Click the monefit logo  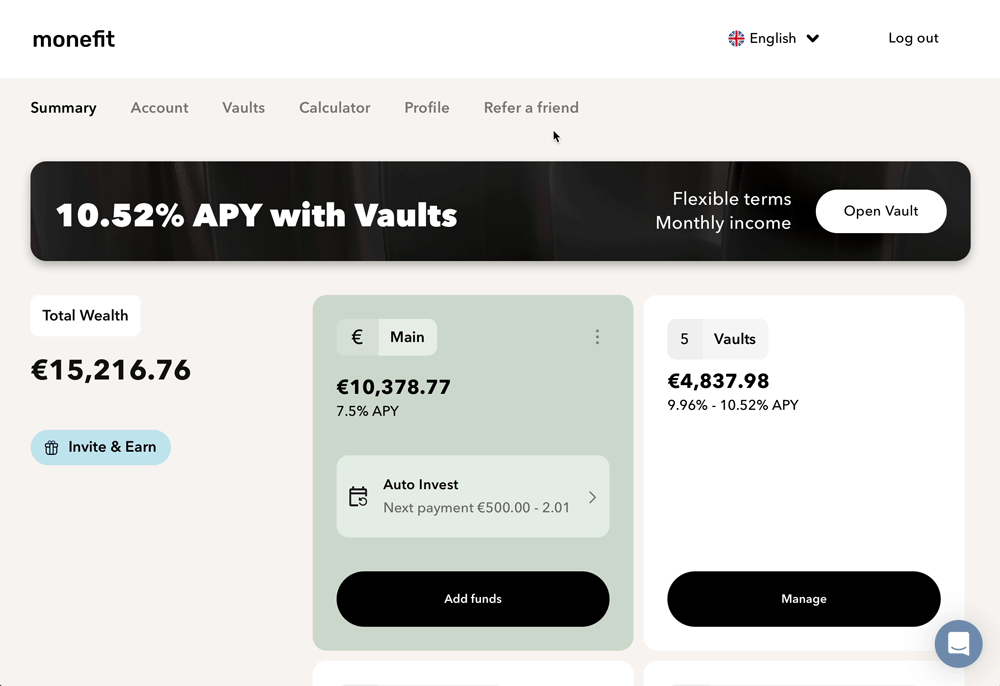(x=74, y=39)
